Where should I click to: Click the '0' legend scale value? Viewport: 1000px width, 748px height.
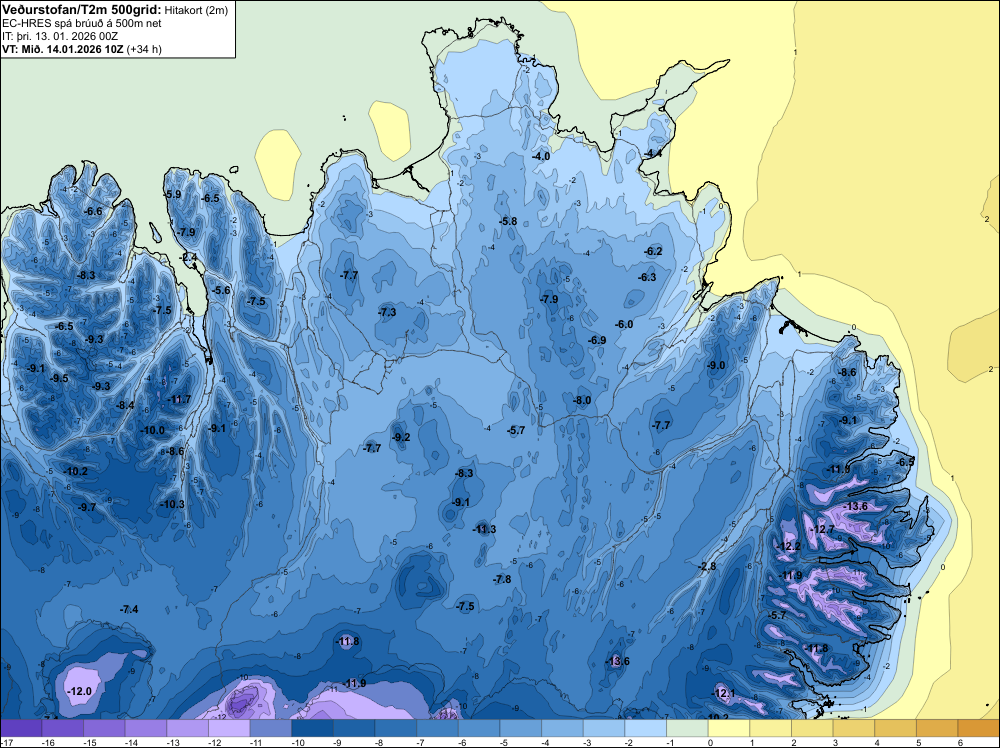coord(710,742)
